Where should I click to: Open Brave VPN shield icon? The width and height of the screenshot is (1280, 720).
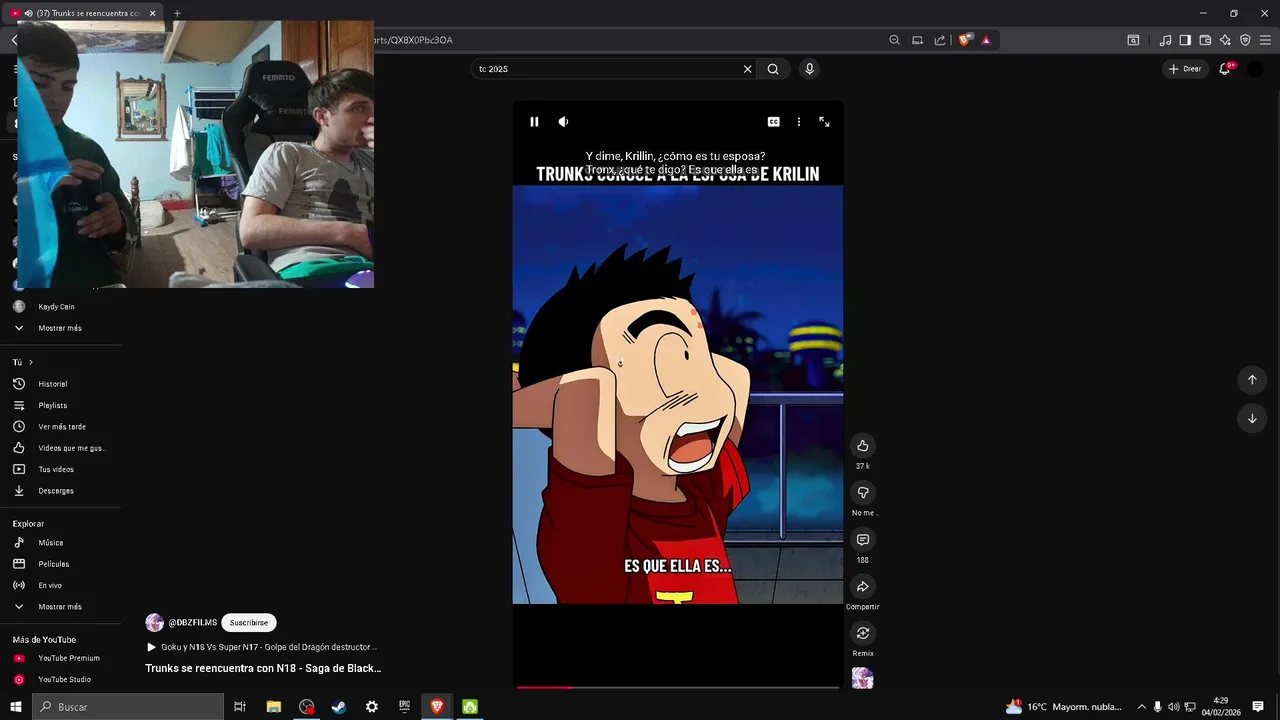point(1245,40)
